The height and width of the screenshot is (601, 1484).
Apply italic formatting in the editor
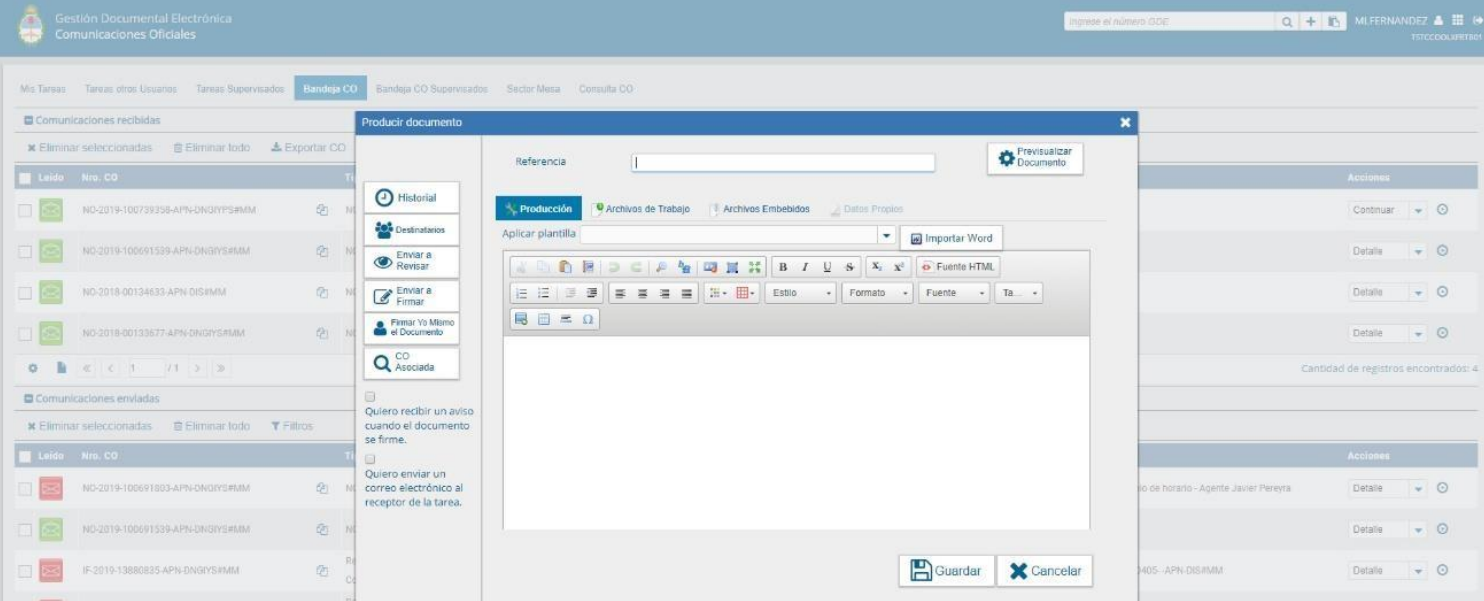(x=804, y=267)
